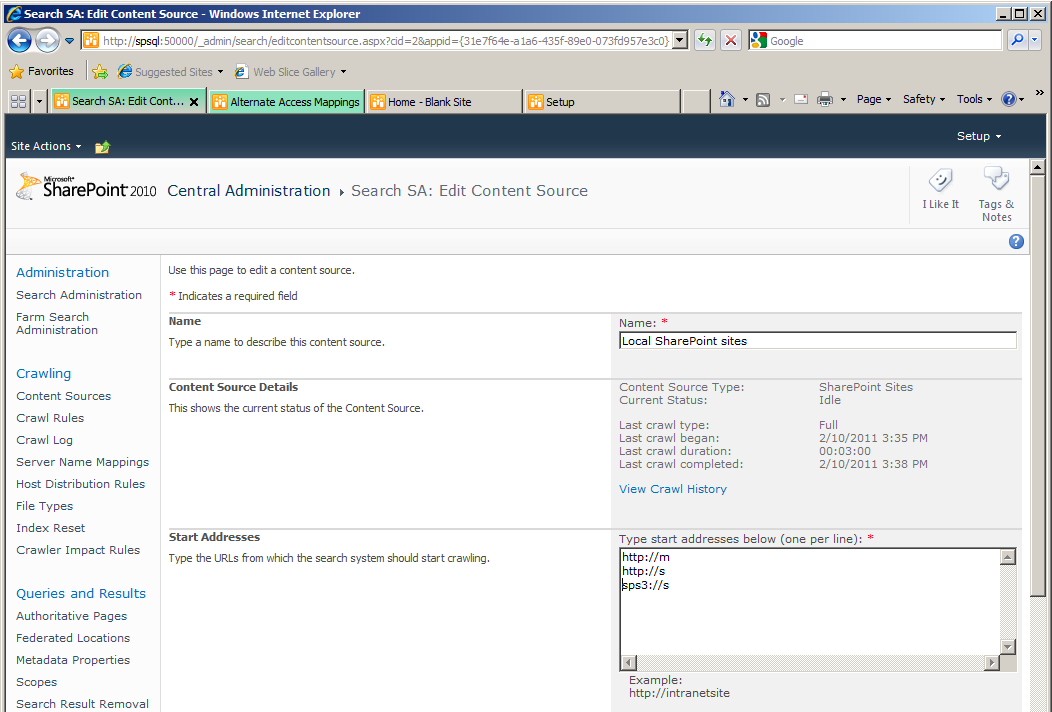Click into the Name text field
The width and height of the screenshot is (1052, 712).
(x=817, y=341)
